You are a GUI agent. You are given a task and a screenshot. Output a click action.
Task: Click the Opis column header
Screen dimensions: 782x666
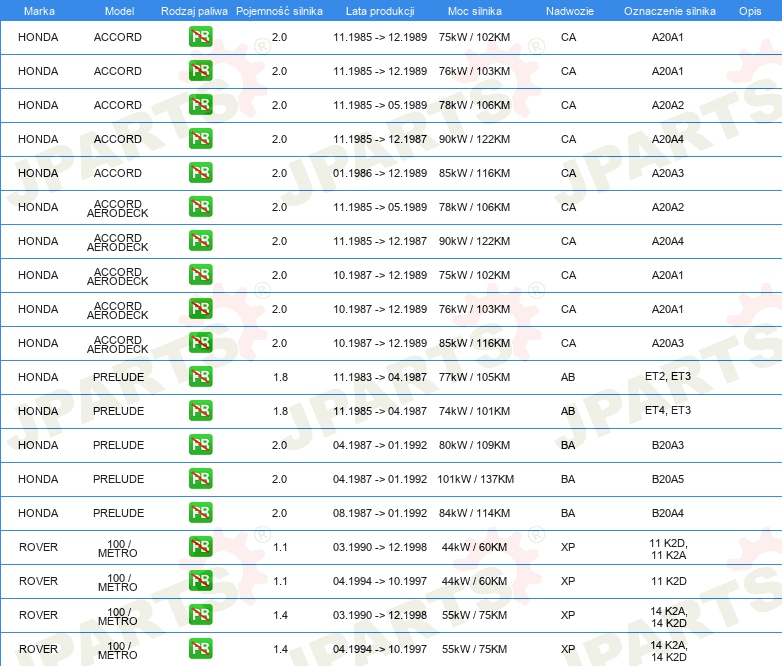coord(750,11)
